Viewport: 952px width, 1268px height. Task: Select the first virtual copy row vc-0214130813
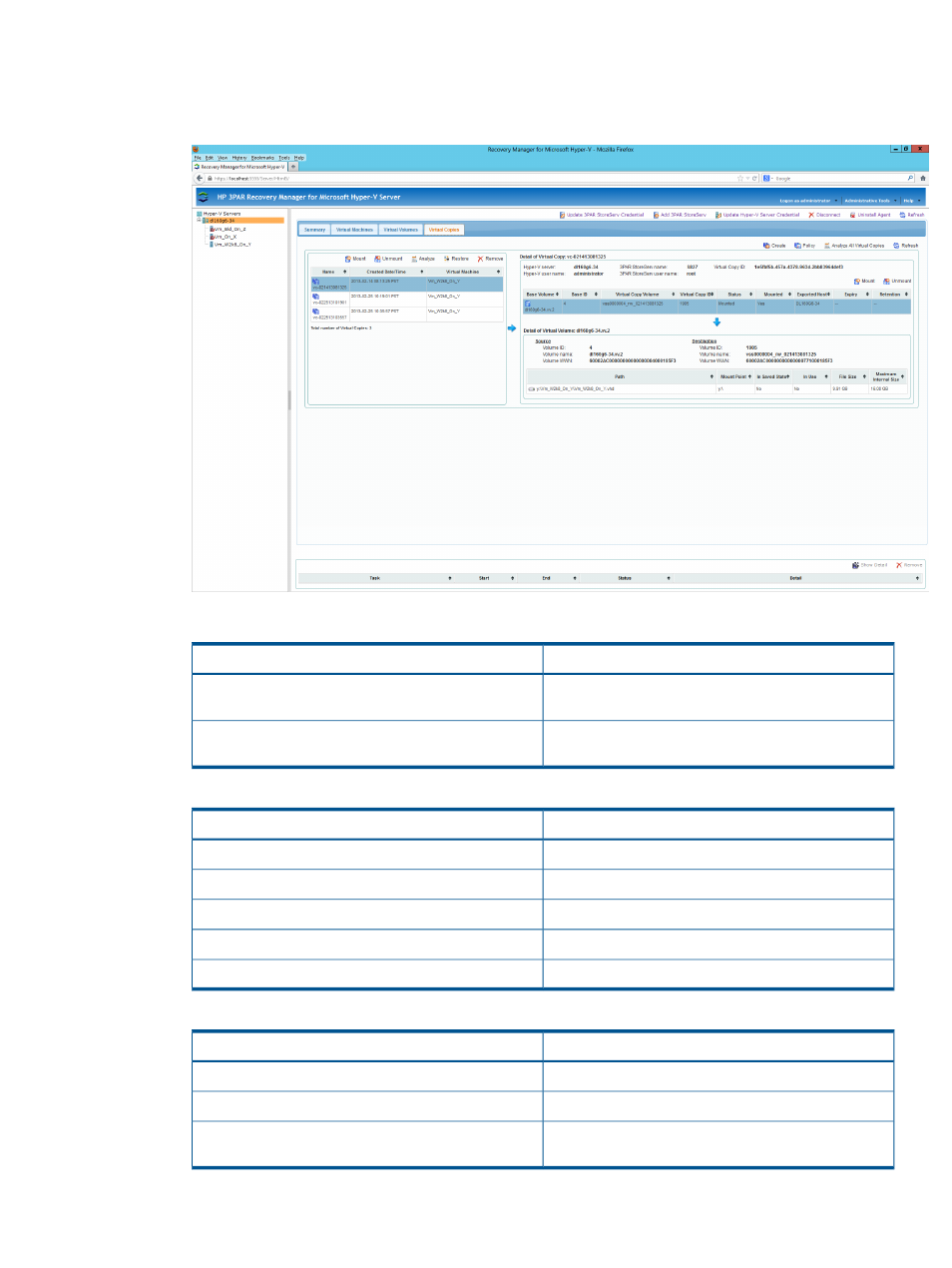[406, 285]
